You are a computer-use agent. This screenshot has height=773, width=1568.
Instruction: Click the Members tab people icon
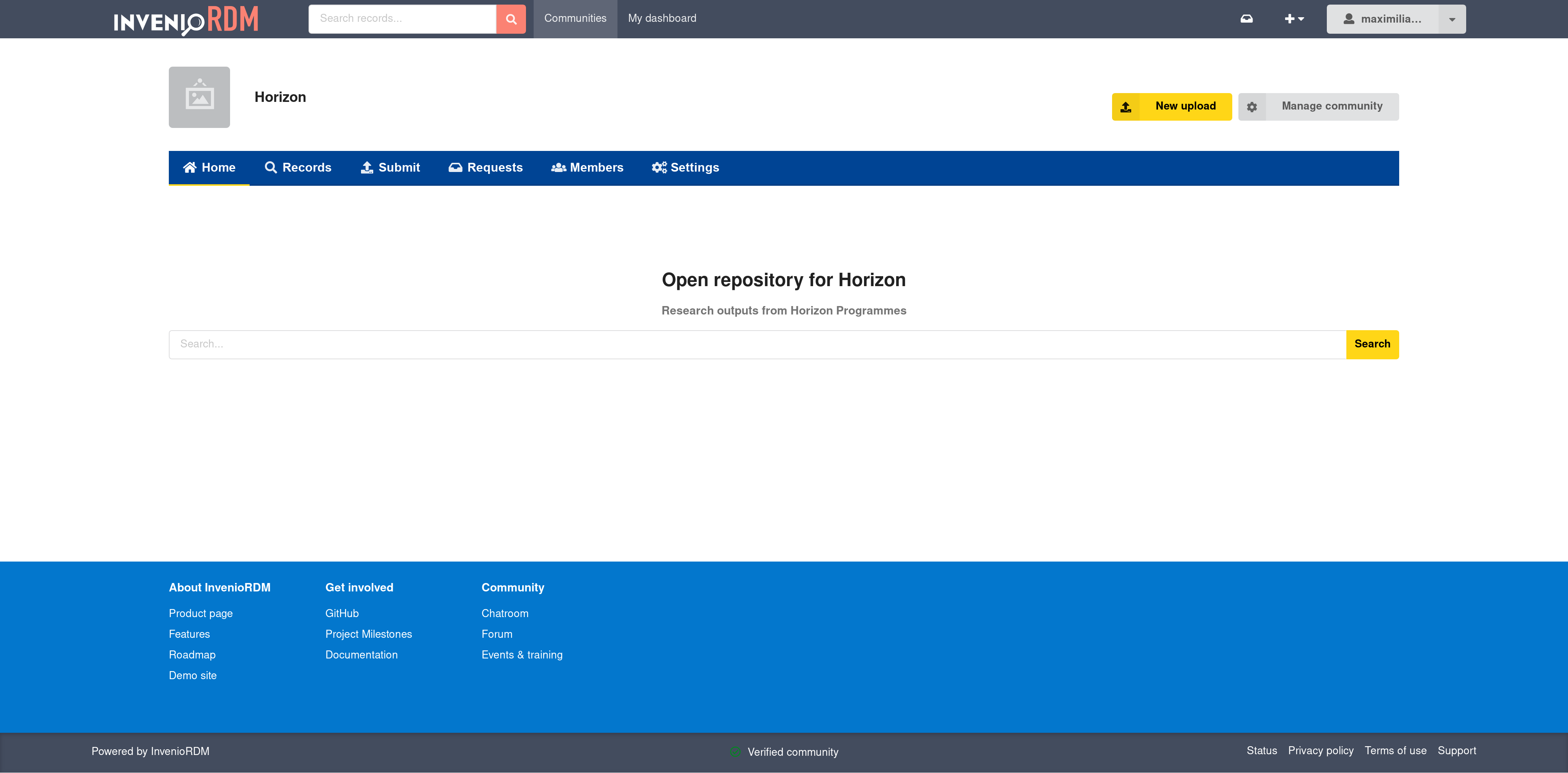pyautogui.click(x=559, y=167)
